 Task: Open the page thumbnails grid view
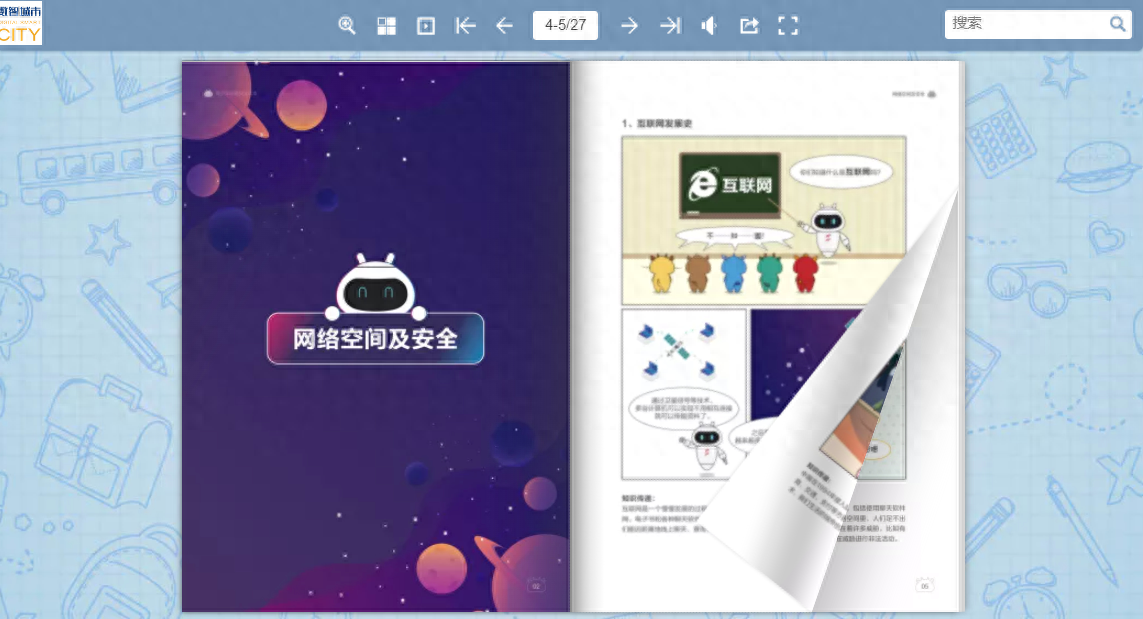point(386,25)
